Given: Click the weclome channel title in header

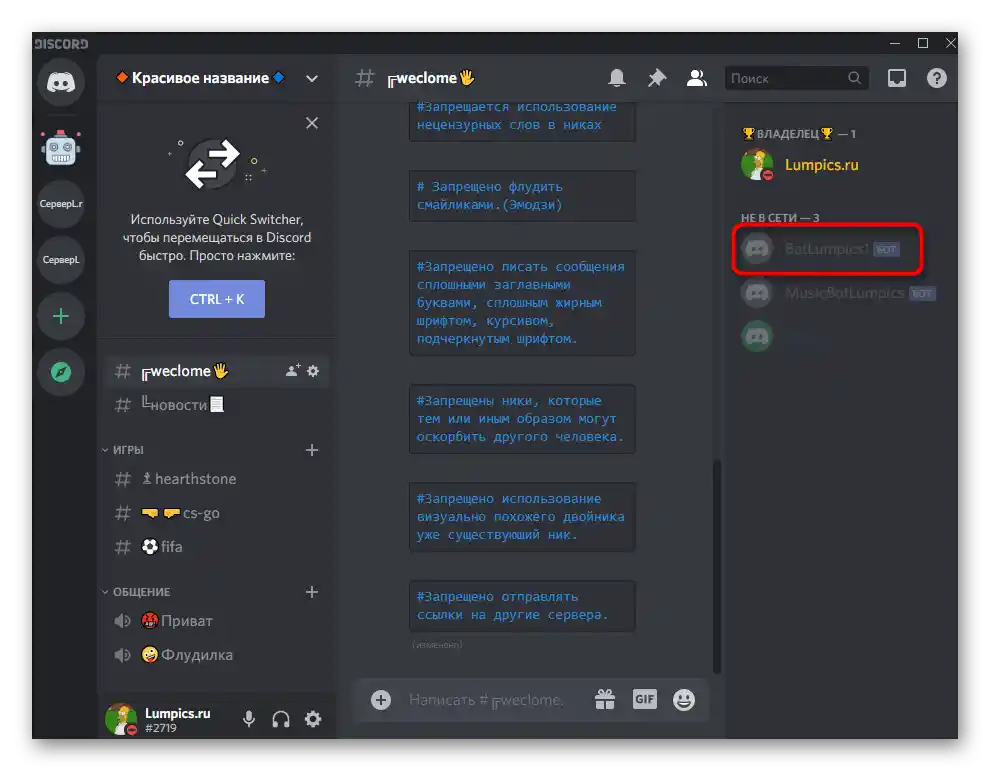Looking at the screenshot, I should pos(431,78).
